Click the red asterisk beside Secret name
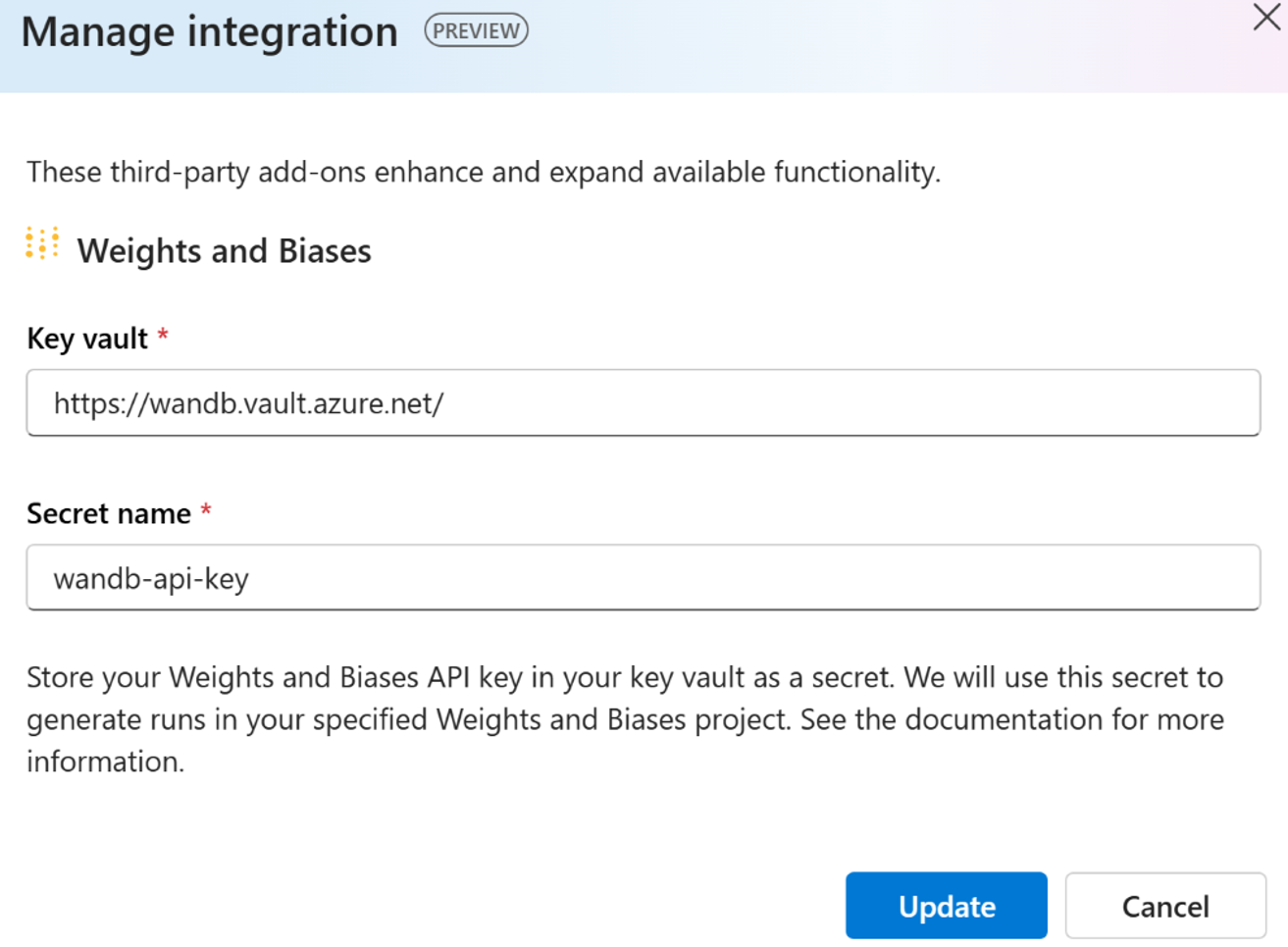1288x947 pixels. (x=206, y=511)
